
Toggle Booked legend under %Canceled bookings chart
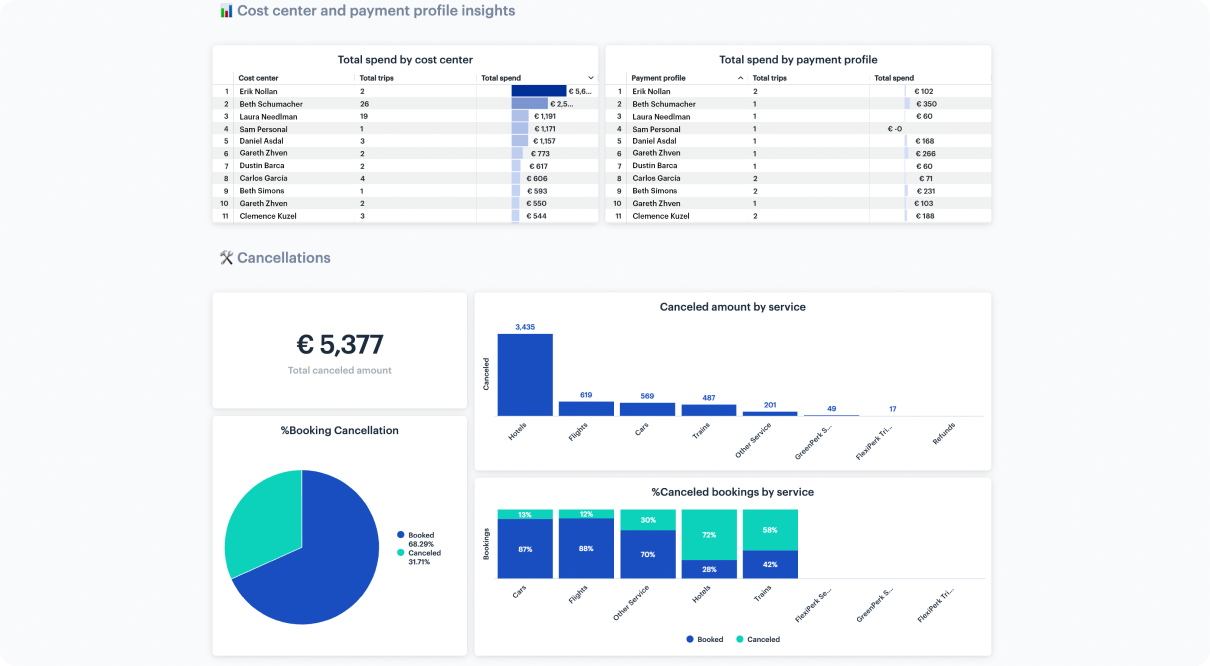[x=705, y=639]
